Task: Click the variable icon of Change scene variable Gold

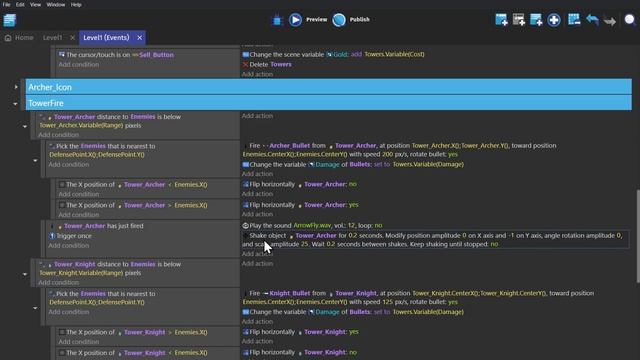Action: click(246, 54)
